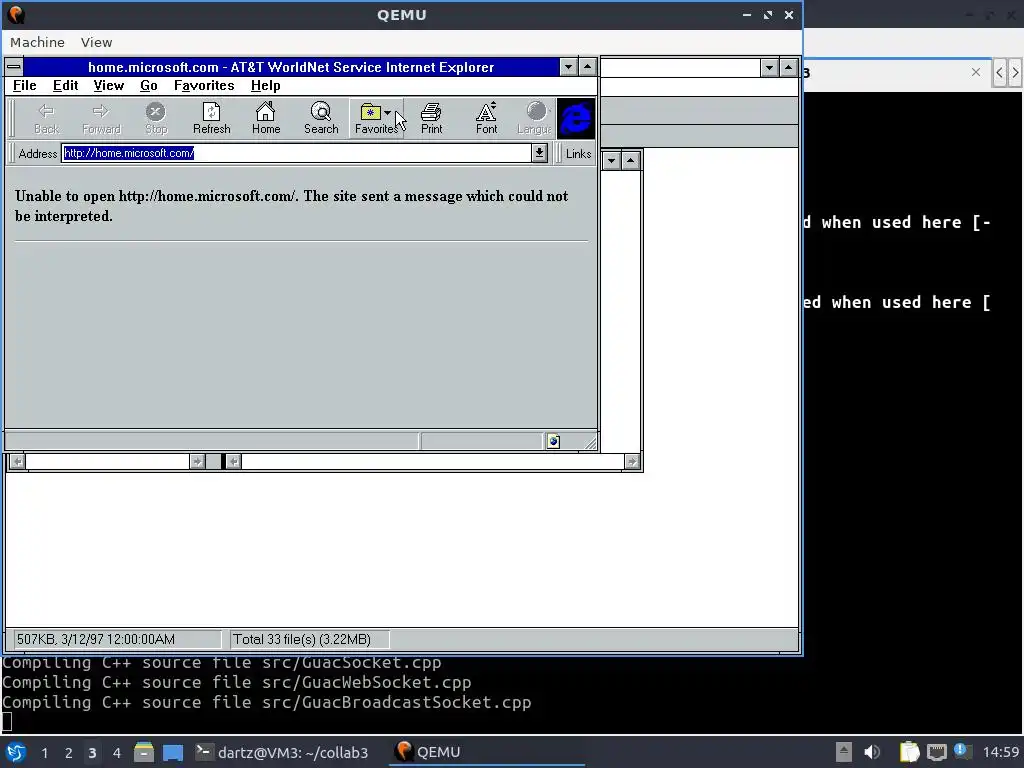Click the Font size toolbar icon
Image resolution: width=1024 pixels, height=768 pixels.
[486, 118]
